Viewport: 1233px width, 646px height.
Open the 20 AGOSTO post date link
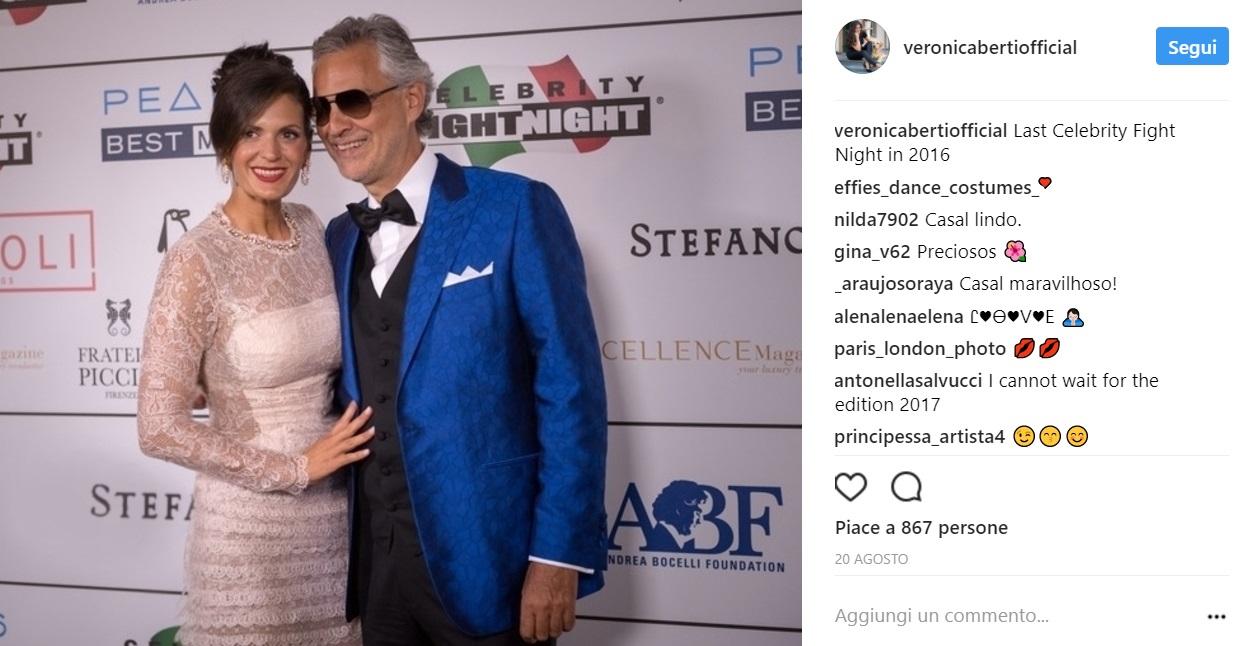tap(871, 559)
